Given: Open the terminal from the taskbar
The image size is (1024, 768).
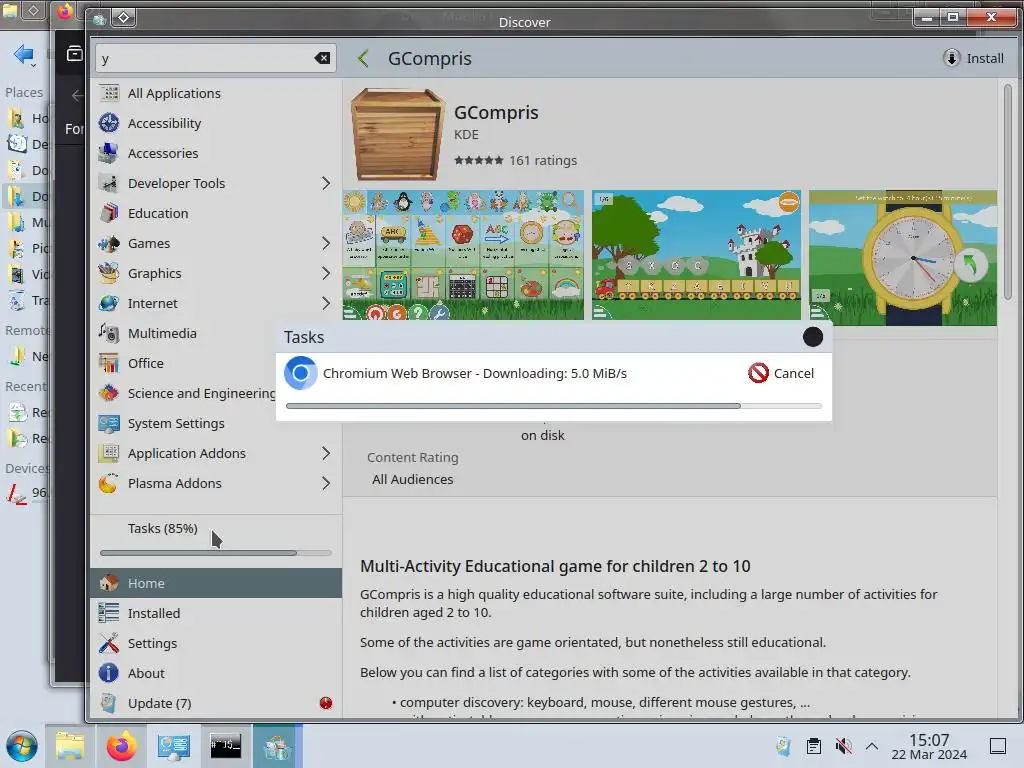Looking at the screenshot, I should 225,746.
